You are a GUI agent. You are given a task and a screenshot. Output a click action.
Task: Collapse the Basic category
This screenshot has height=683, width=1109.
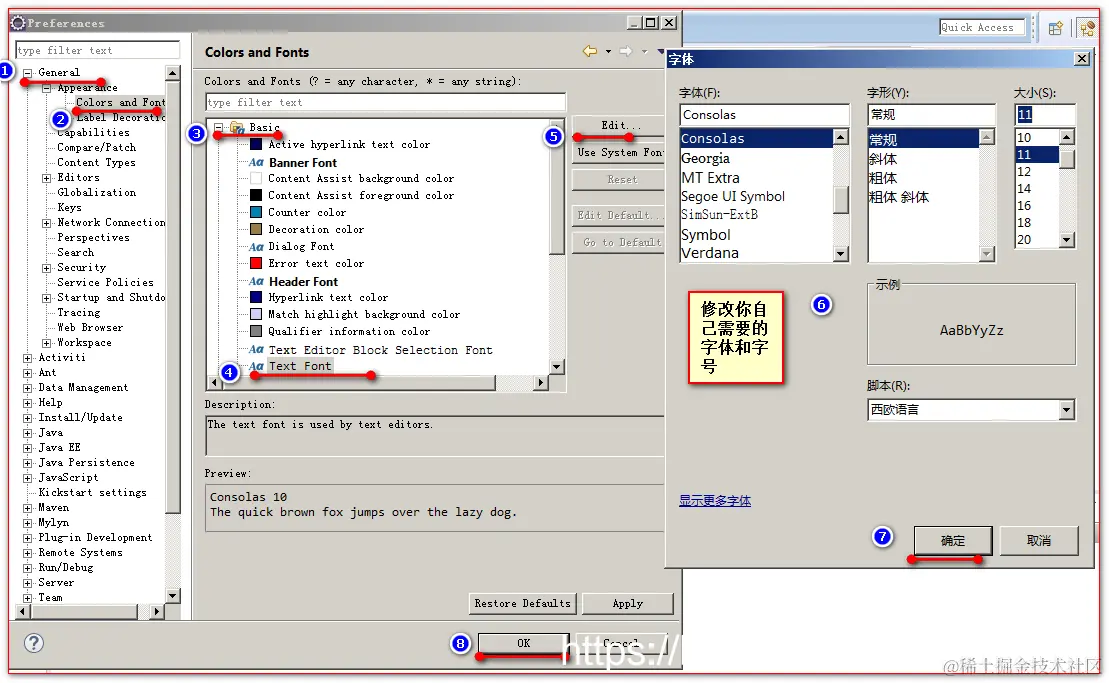point(219,127)
